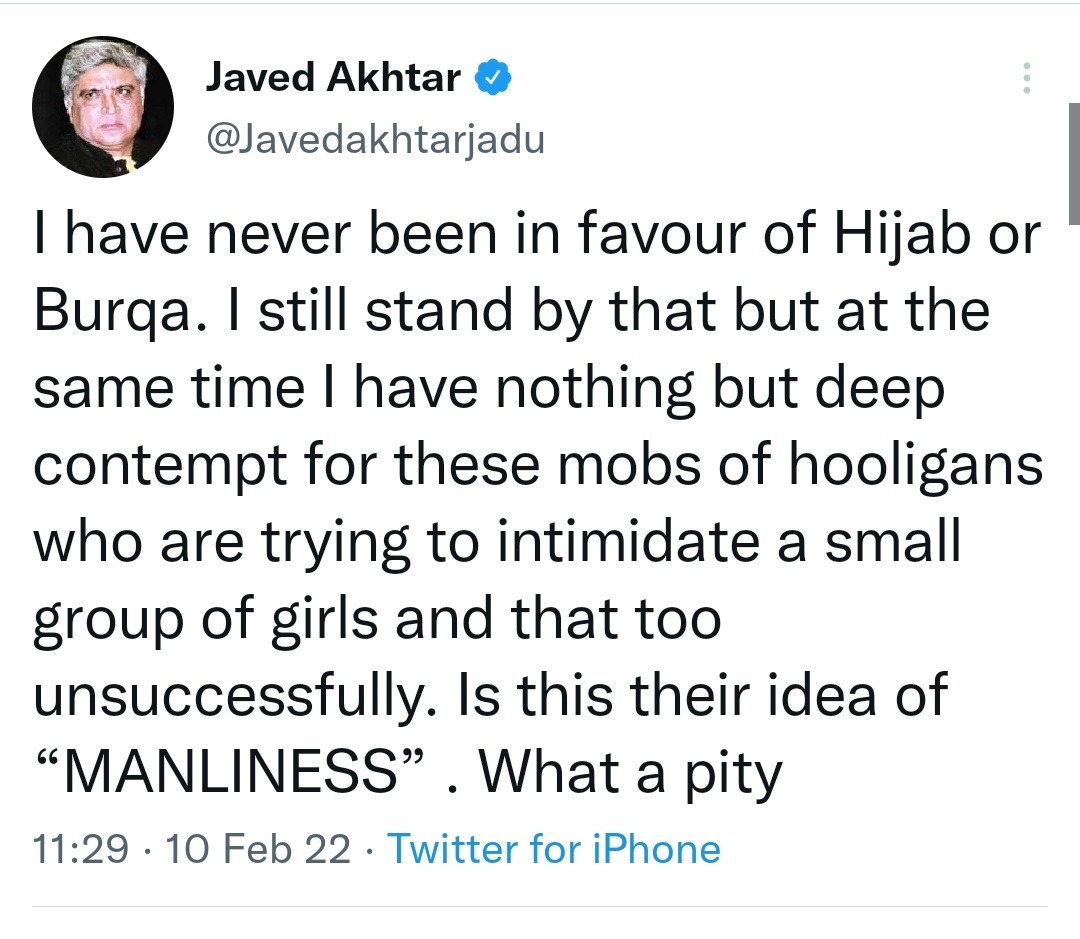Open Javed Akhtar's profile picture
This screenshot has width=1080, height=939.
(x=103, y=108)
